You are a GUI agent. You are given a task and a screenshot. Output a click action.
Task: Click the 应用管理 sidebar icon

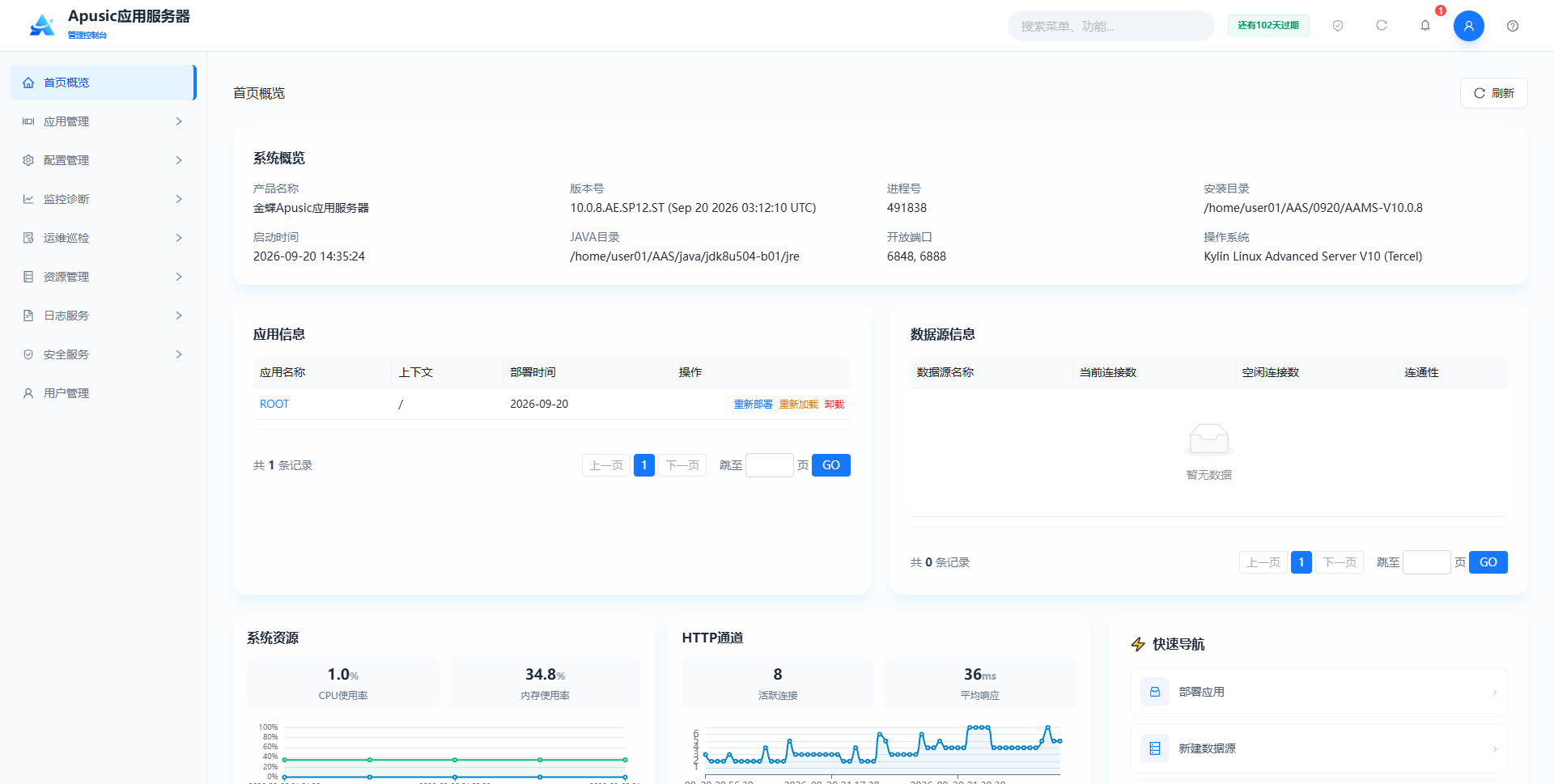(x=28, y=121)
